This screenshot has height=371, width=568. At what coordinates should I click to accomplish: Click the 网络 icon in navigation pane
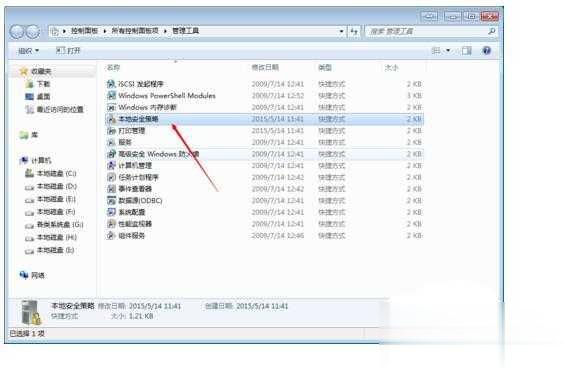(x=24, y=275)
